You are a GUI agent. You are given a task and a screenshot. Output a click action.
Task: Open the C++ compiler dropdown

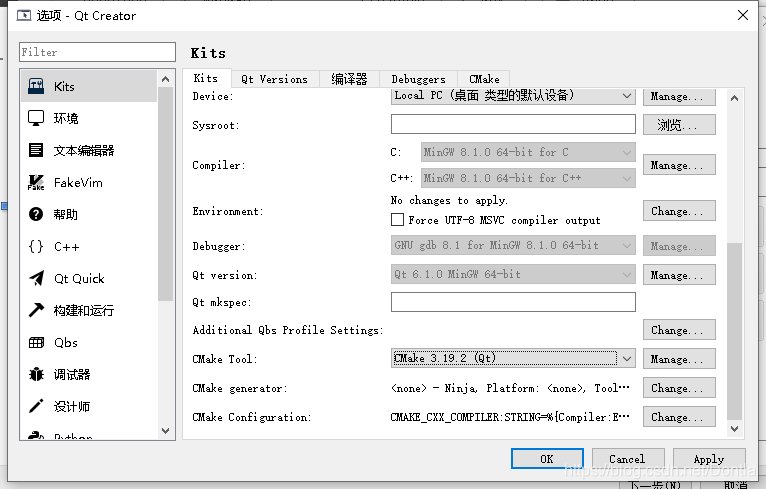point(528,178)
